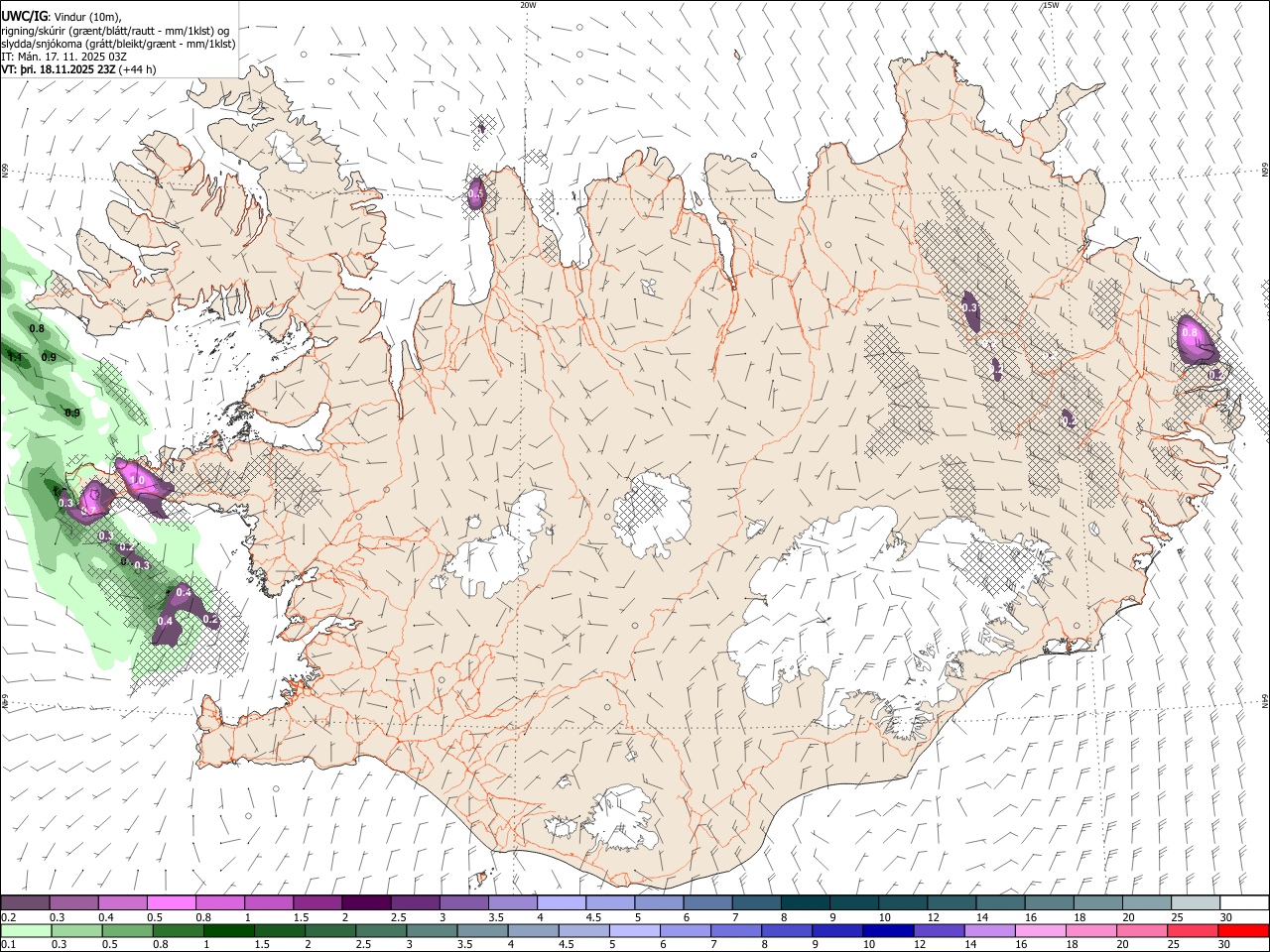Pick the upper-row swatch between 4 and 4.5
The height and width of the screenshot is (952, 1270).
pyautogui.click(x=562, y=902)
